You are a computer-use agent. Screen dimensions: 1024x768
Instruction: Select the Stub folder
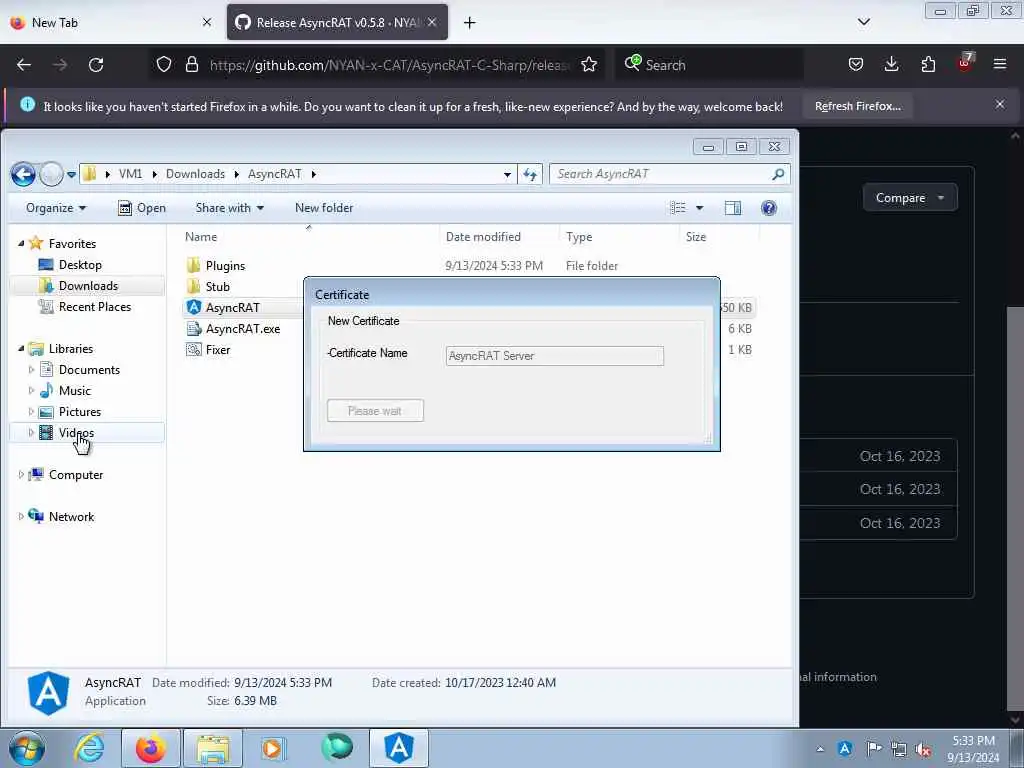pyautogui.click(x=217, y=287)
